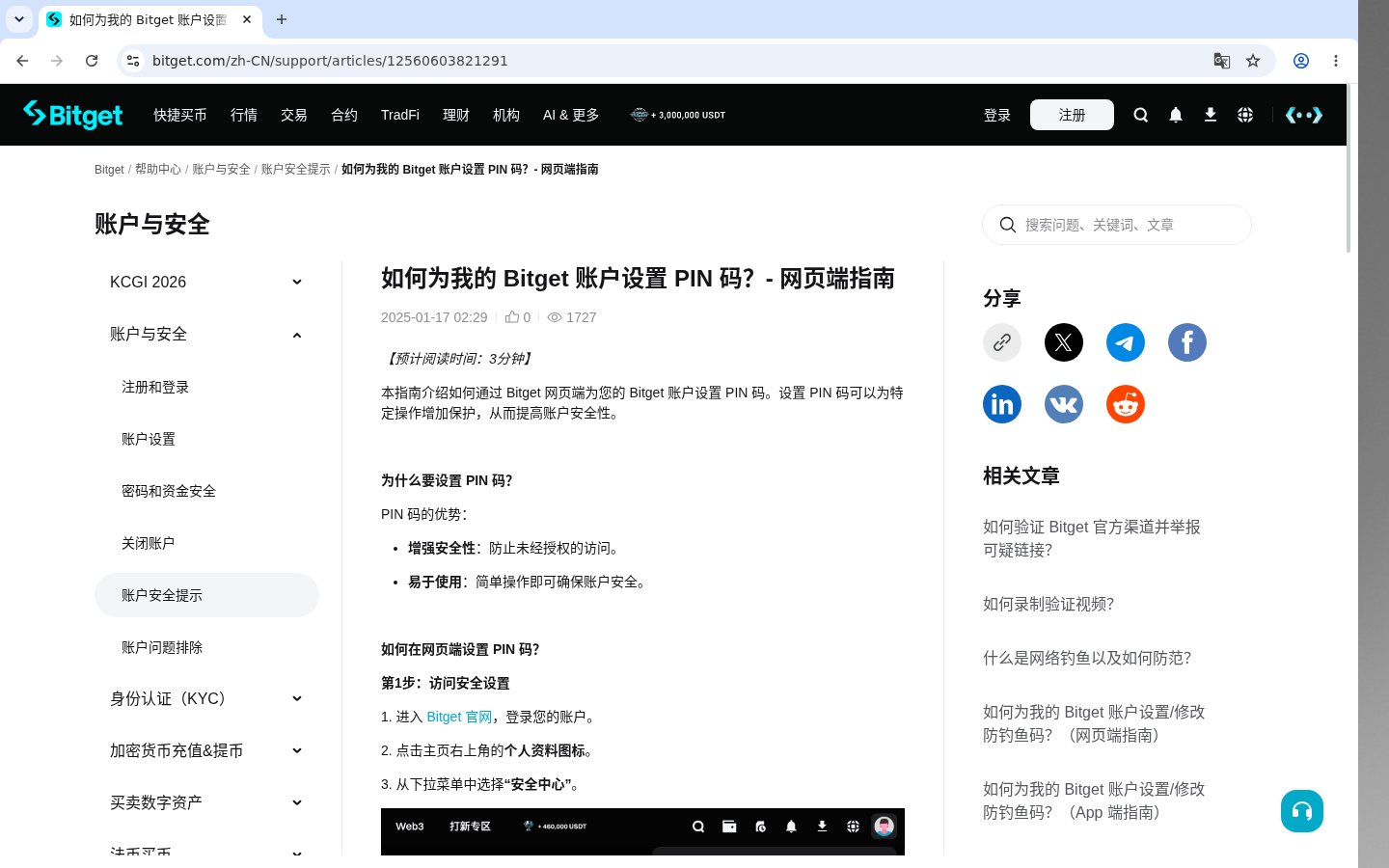Open the site search magnifier icon
Viewport: 1389px width, 868px height.
(x=1141, y=115)
